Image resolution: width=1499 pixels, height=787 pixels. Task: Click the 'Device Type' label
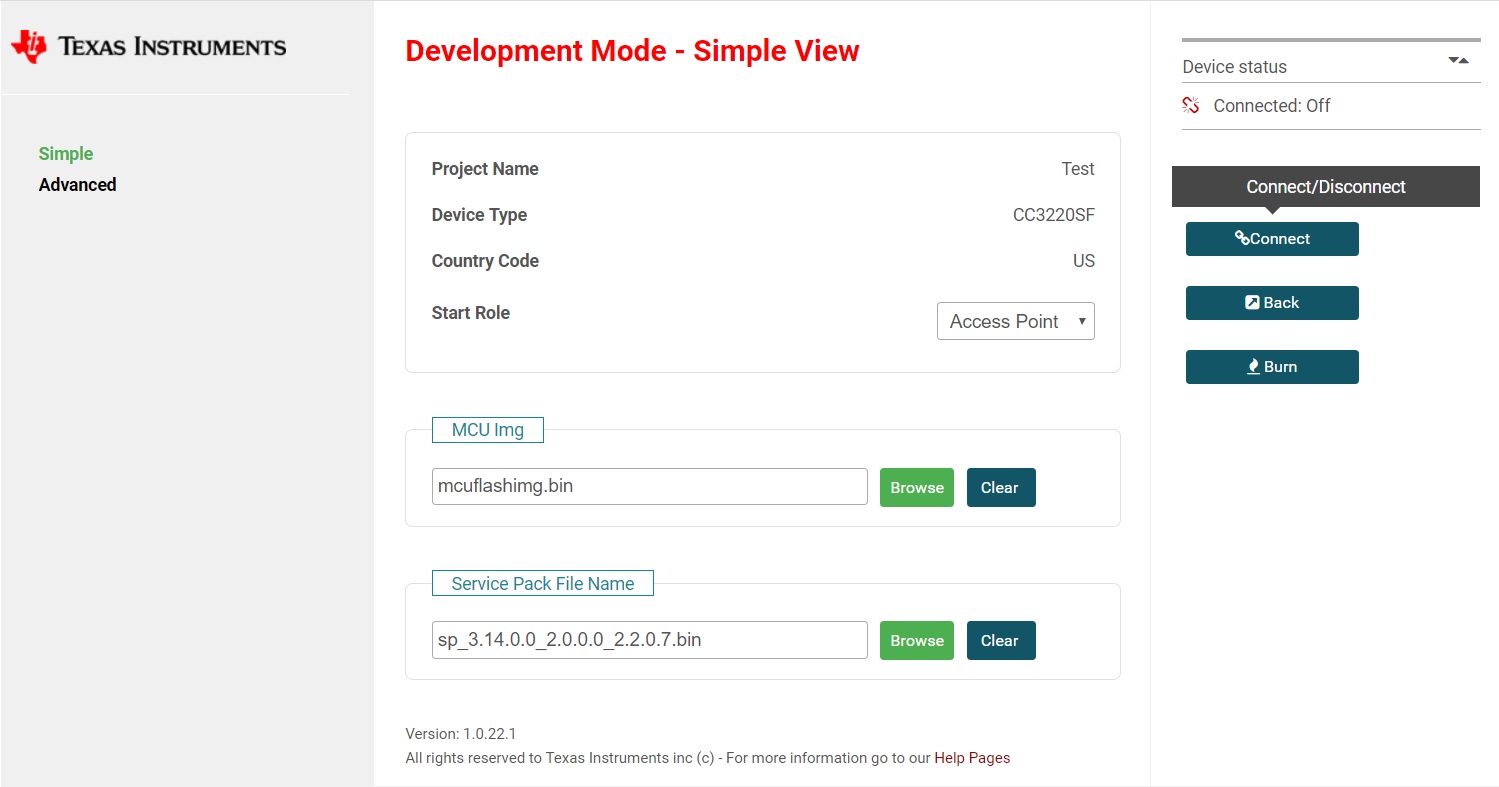tap(479, 215)
